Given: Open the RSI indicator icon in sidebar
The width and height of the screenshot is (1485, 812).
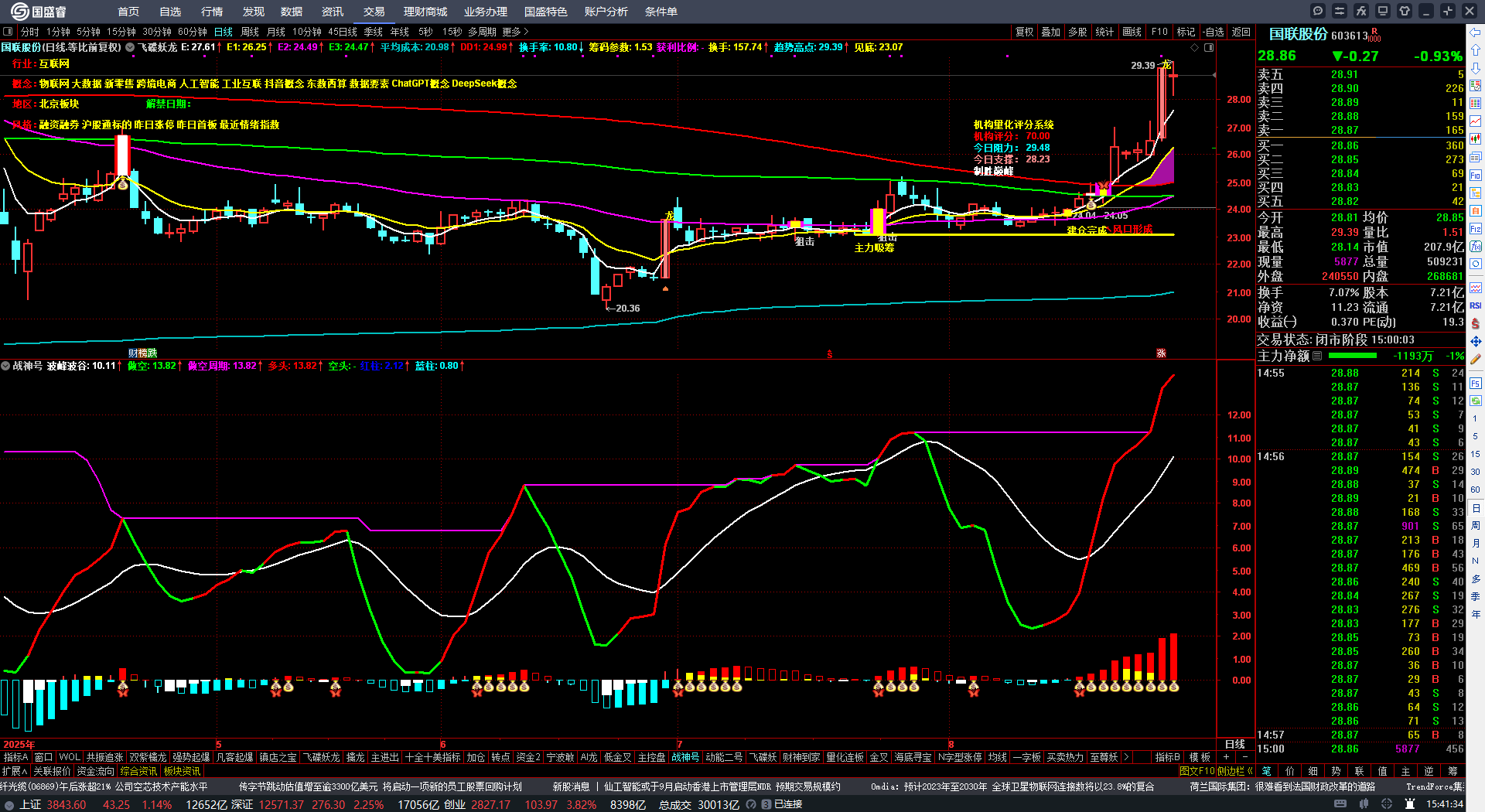Looking at the screenshot, I should tap(1476, 305).
